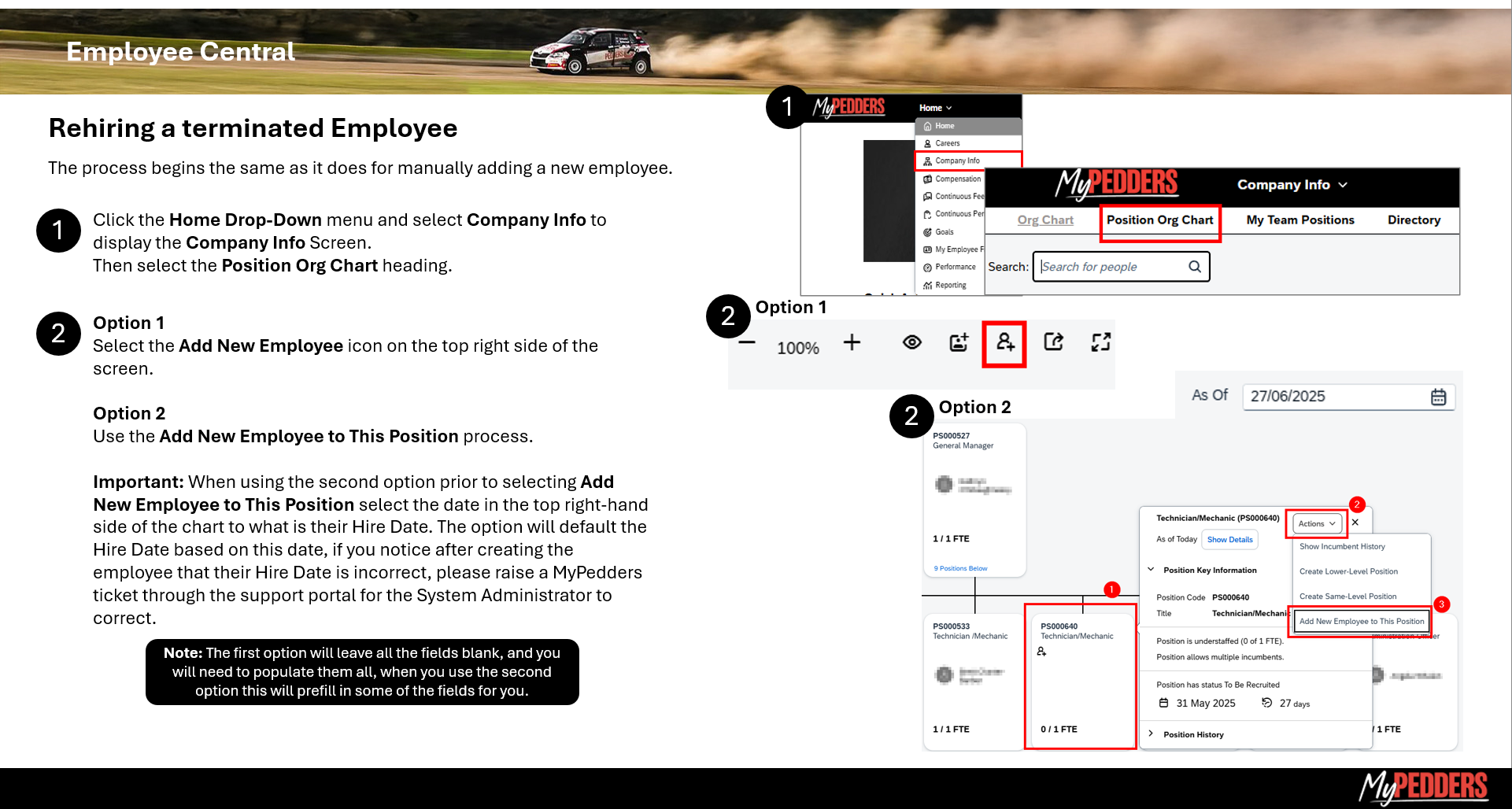Click the Show Details button
Screen dimensions: 1512x809
[1229, 540]
